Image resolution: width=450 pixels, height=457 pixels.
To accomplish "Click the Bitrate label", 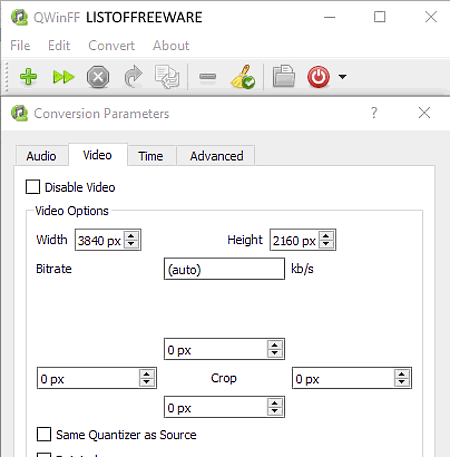I will pos(54,269).
